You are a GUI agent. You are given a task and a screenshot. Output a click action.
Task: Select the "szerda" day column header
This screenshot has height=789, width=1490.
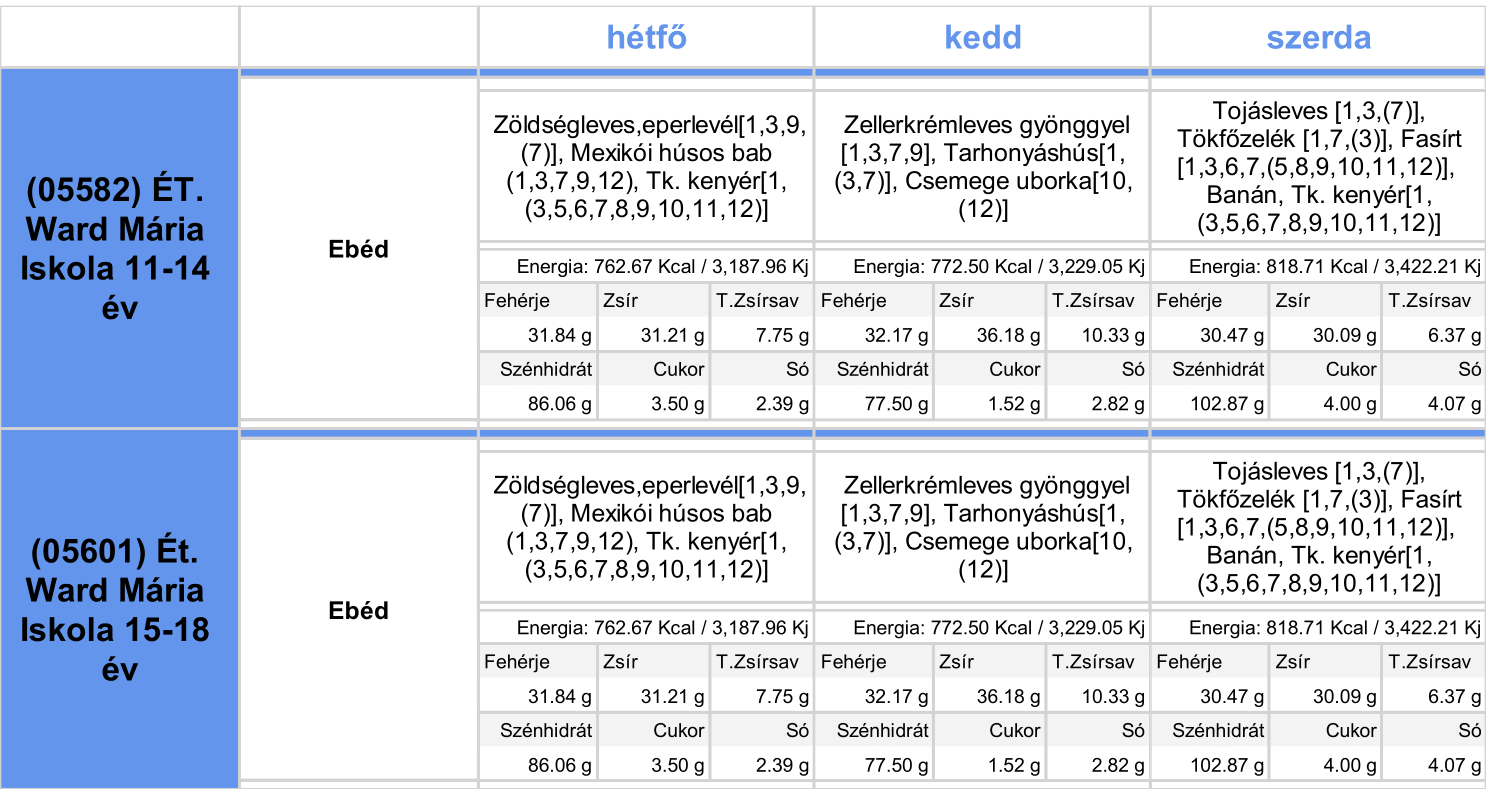tap(1318, 38)
